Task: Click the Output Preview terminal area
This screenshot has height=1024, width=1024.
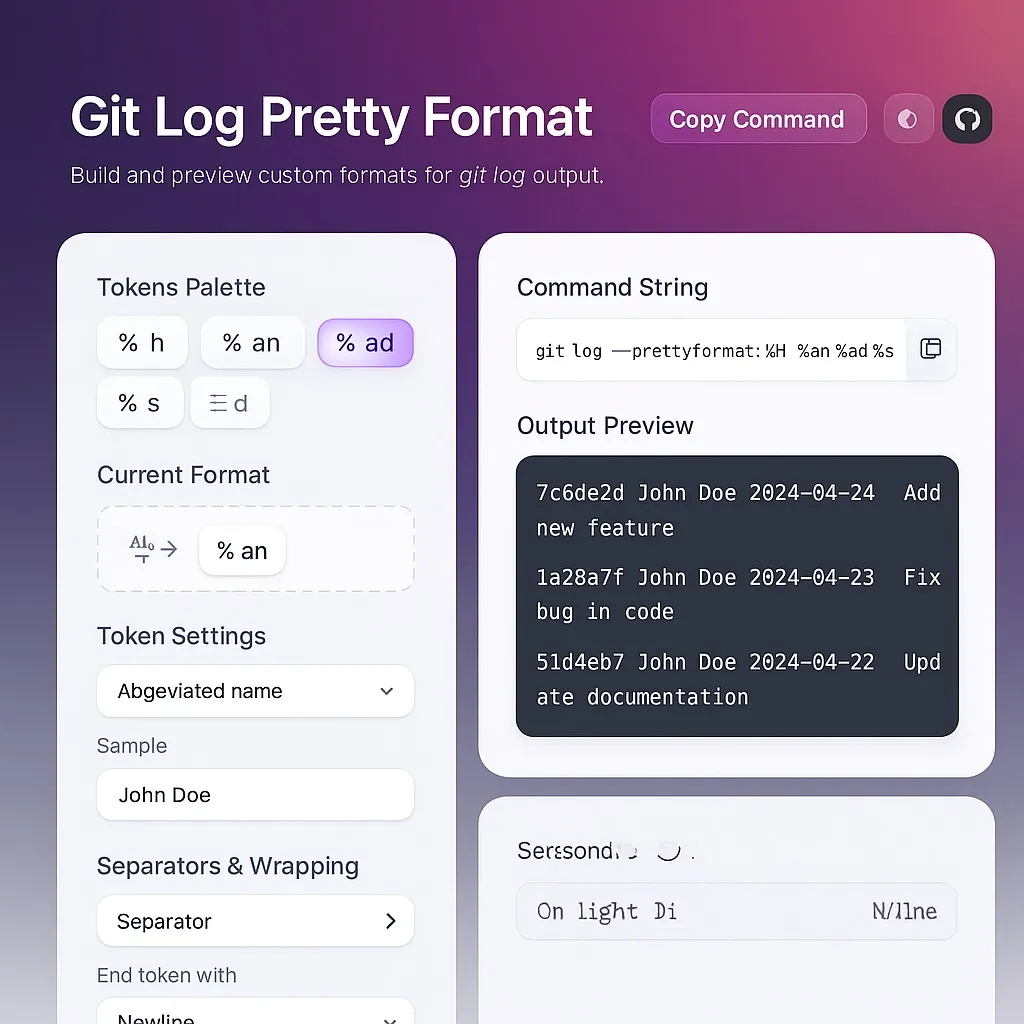Action: 737,596
